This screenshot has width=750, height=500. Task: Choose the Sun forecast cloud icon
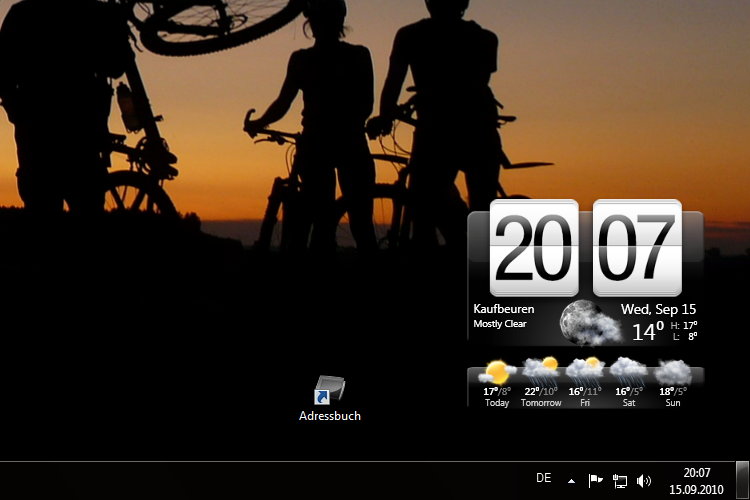[672, 372]
